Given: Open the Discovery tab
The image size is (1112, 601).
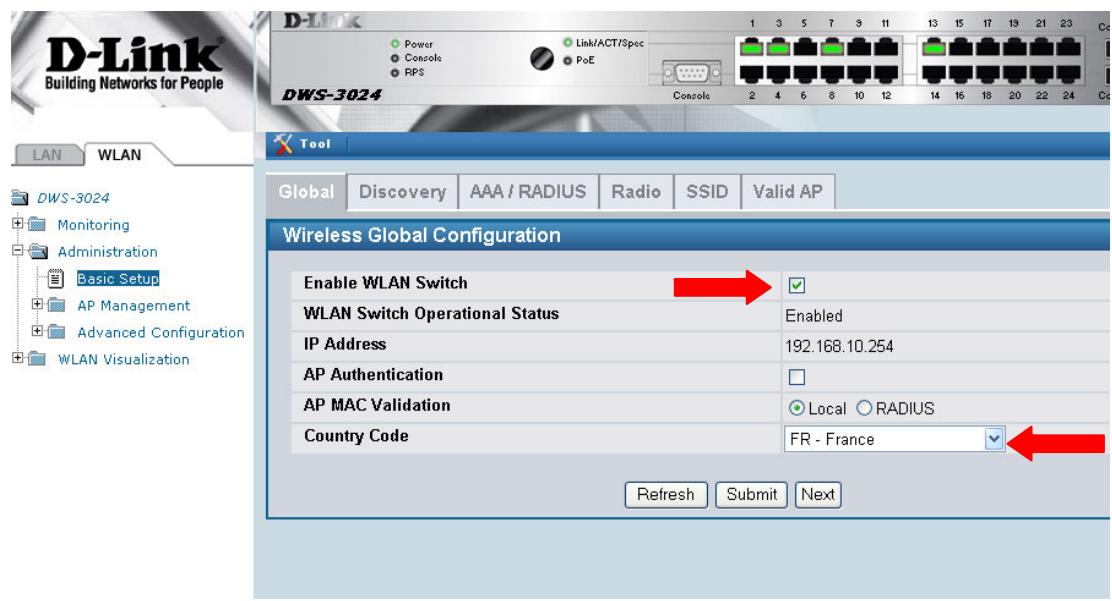Looking at the screenshot, I should coord(402,192).
